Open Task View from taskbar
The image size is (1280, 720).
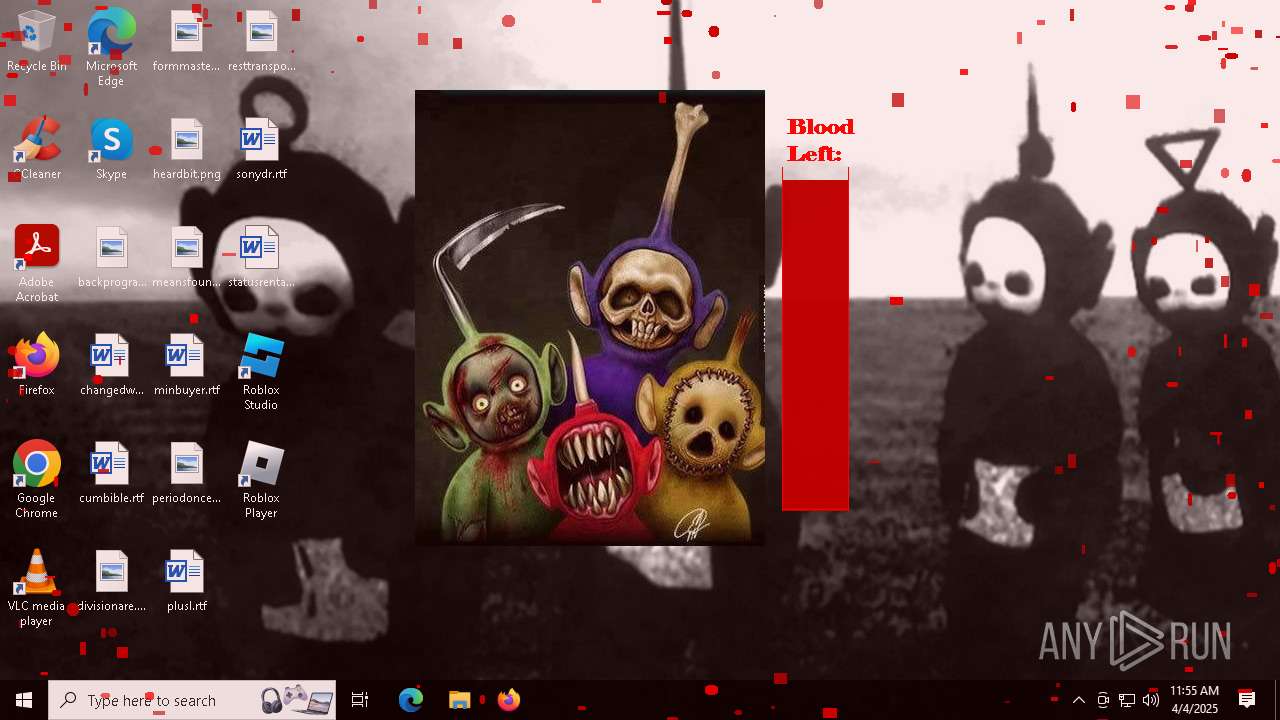(360, 700)
